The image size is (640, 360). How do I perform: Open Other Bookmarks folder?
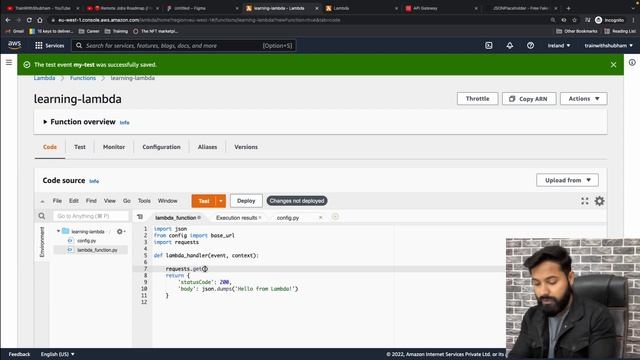coord(577,31)
